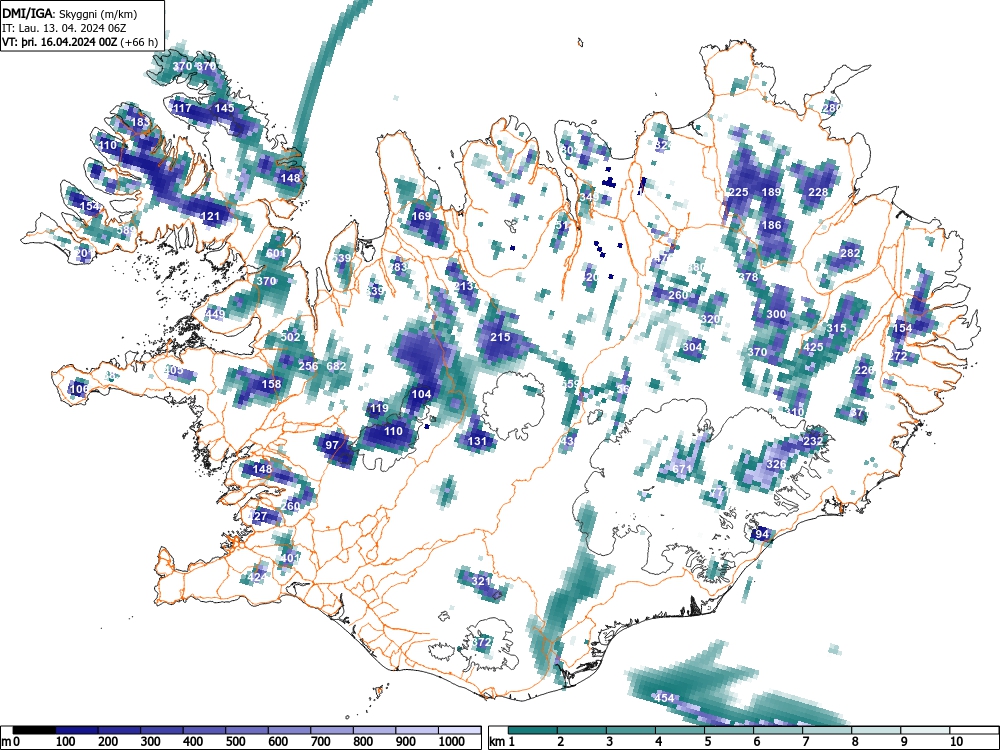
Task: Click the 326 visibility value
Action: pos(776,464)
